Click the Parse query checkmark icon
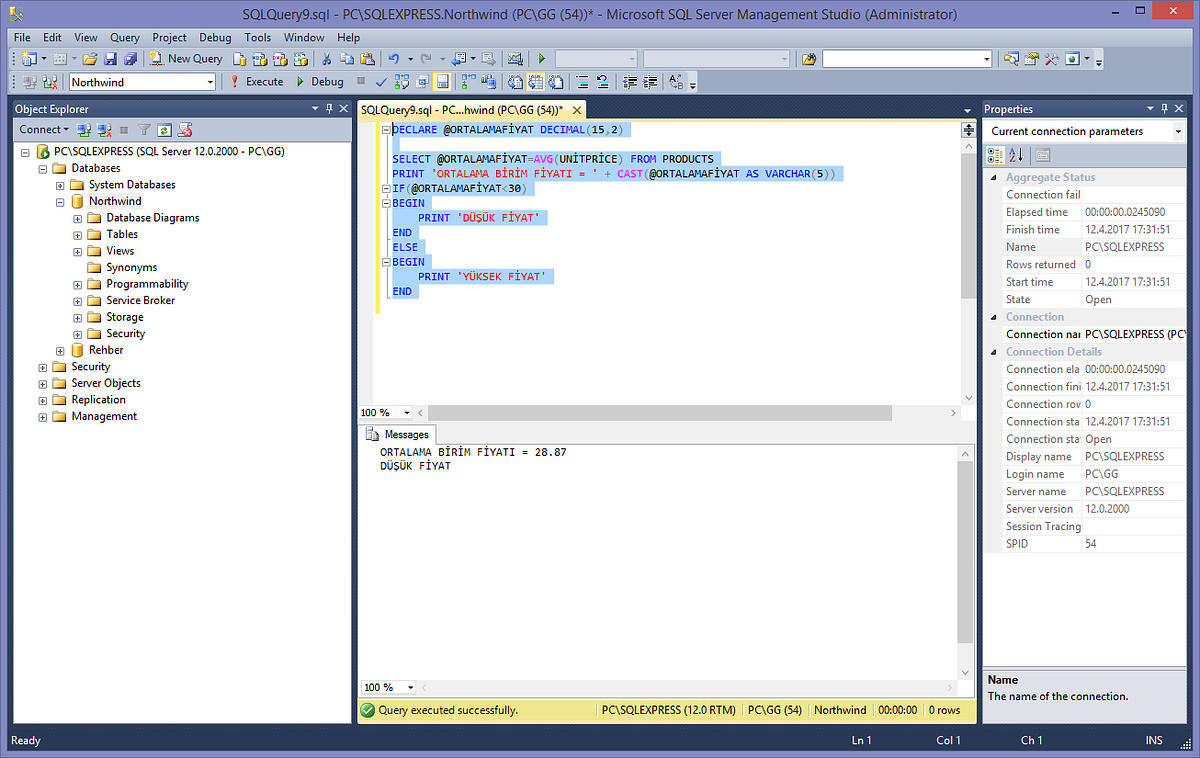This screenshot has height=758, width=1200. point(380,81)
